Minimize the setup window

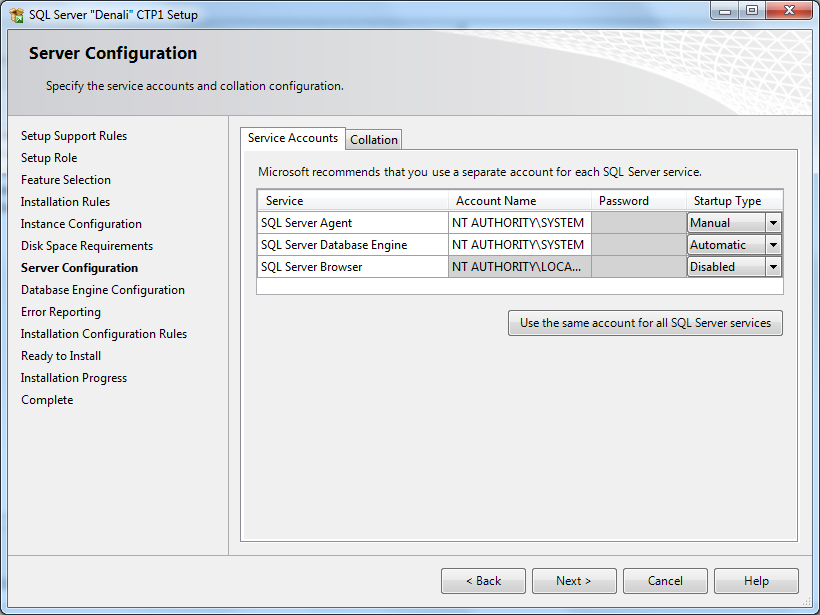[x=725, y=10]
